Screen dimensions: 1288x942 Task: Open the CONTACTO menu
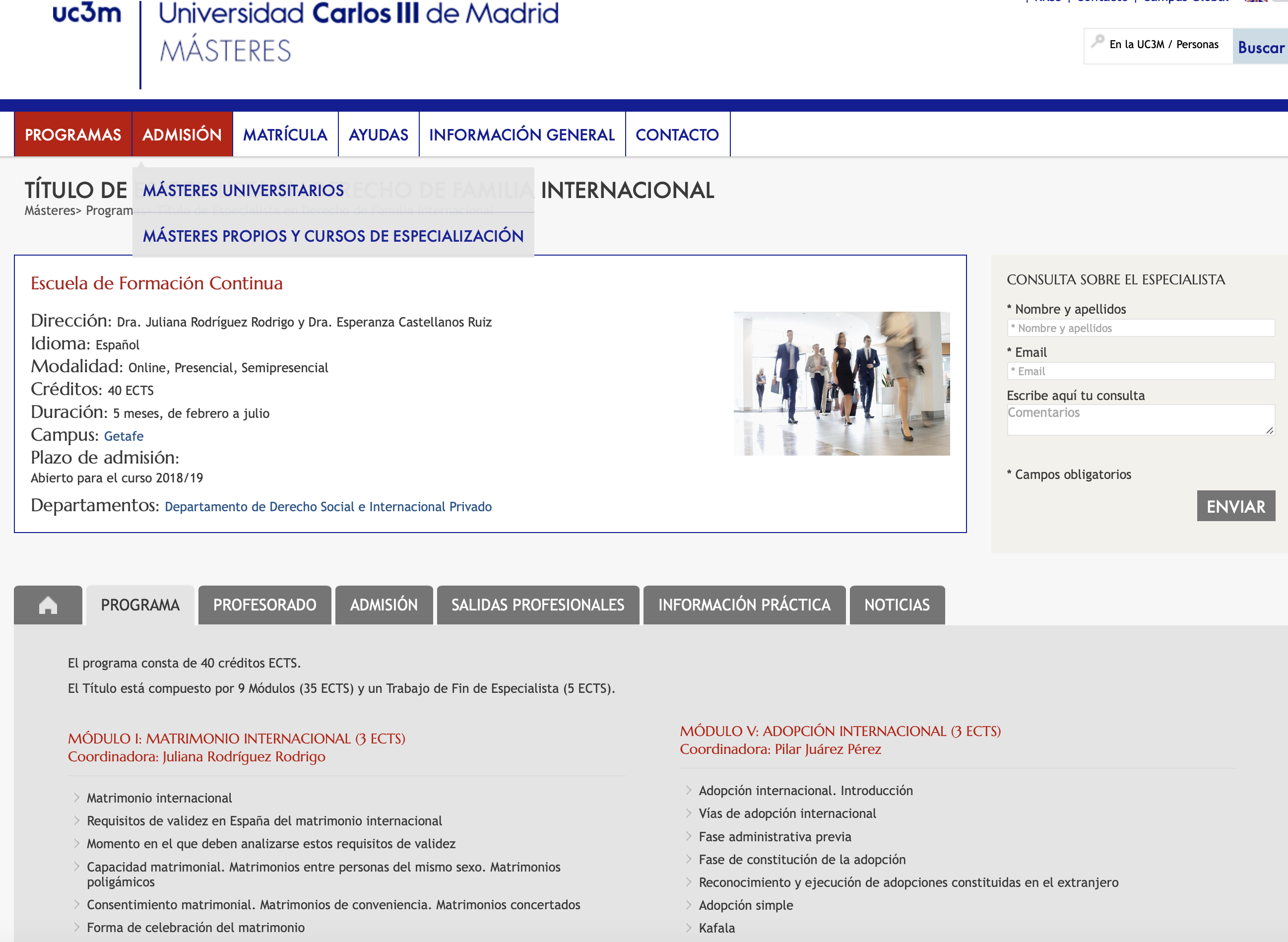(x=677, y=135)
